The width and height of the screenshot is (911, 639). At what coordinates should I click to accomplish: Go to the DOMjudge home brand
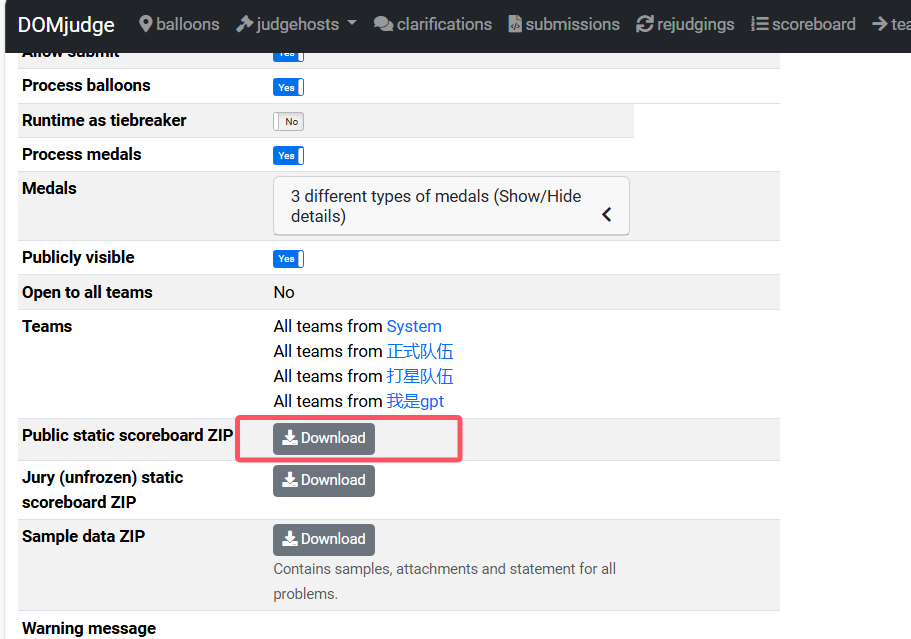pos(66,25)
